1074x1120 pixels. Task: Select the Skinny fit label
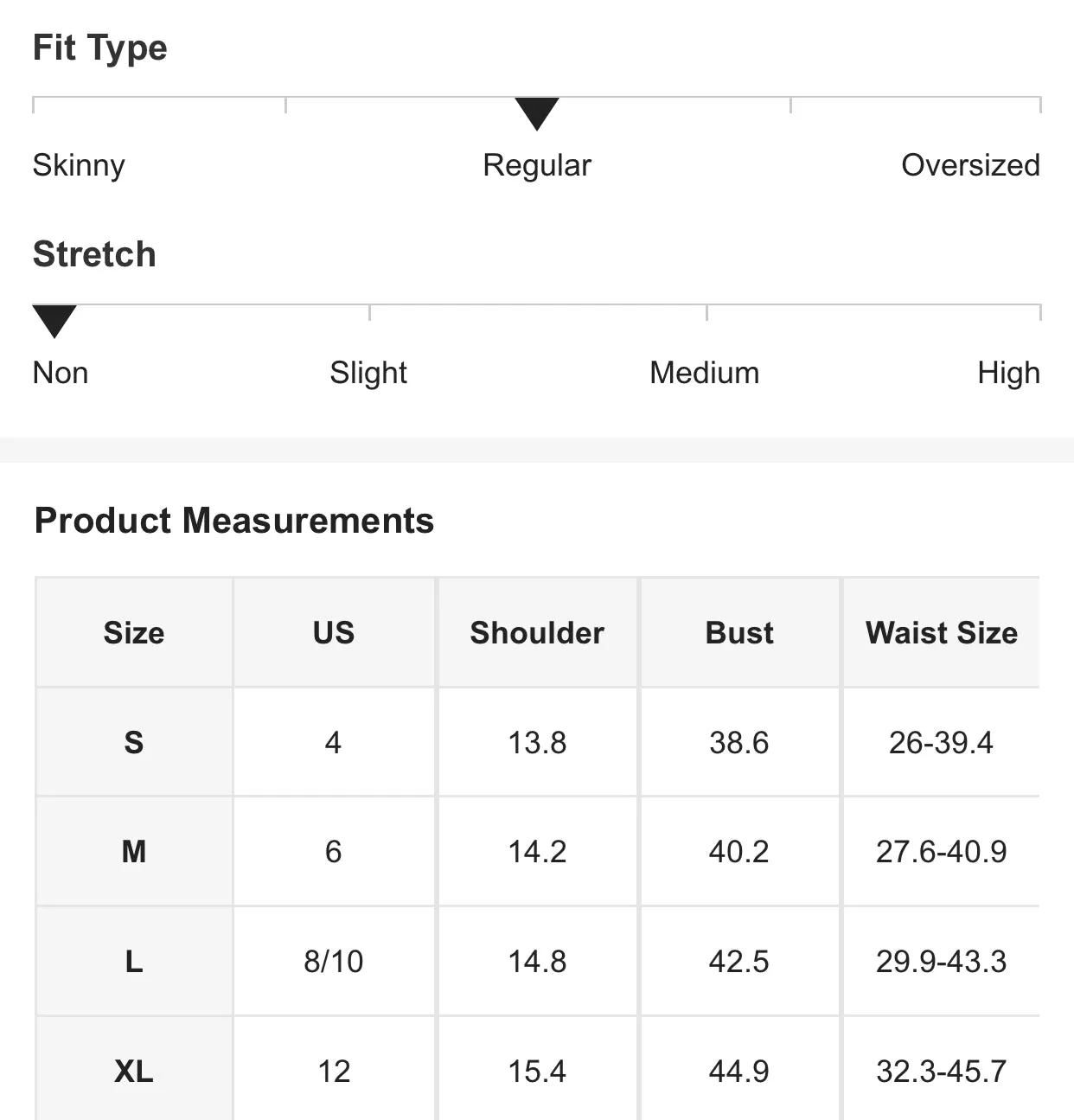coord(79,166)
